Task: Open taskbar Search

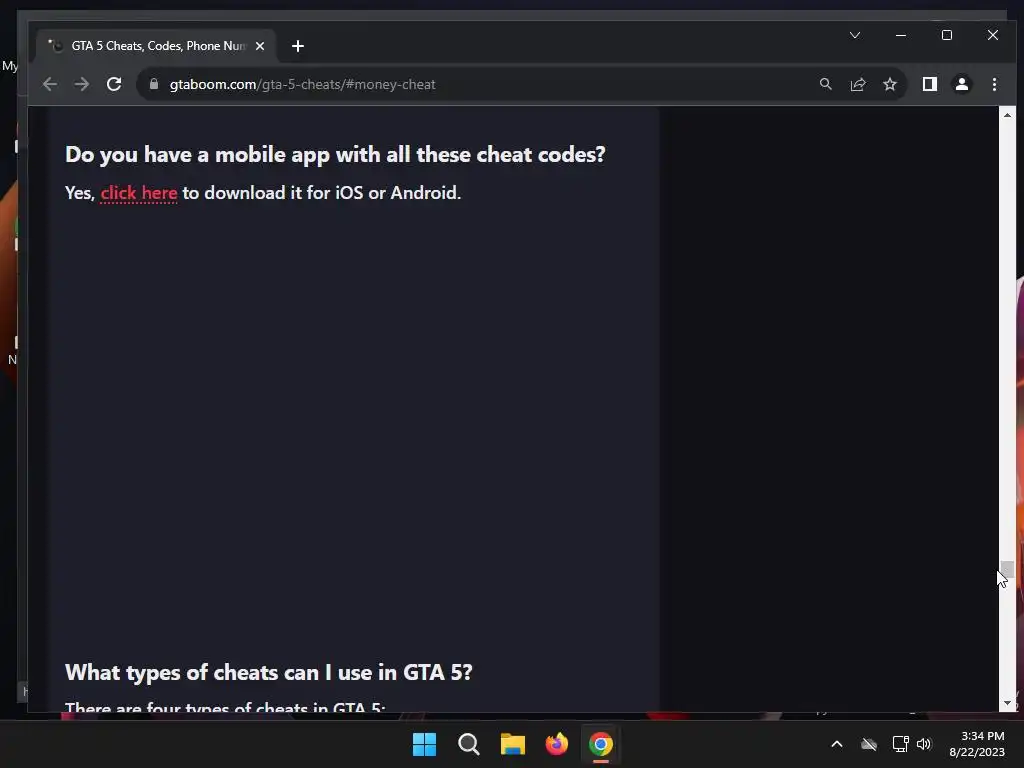Action: pyautogui.click(x=468, y=744)
